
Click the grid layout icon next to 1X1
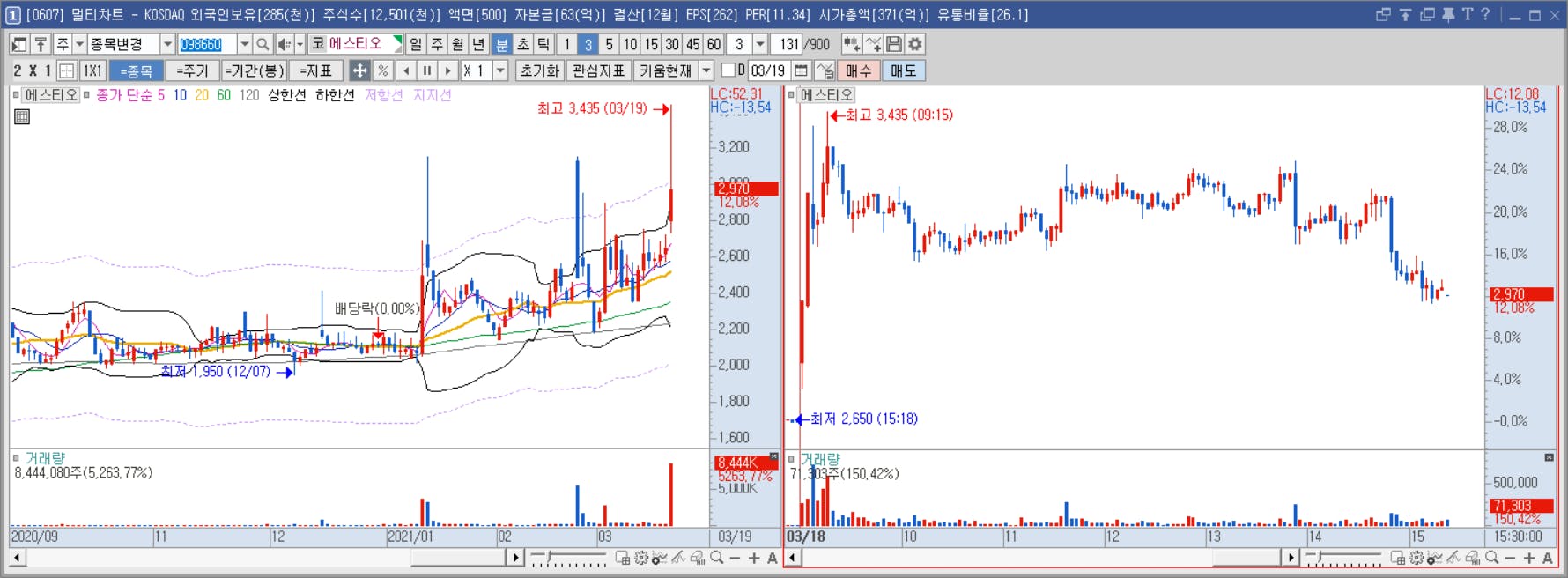click(67, 70)
